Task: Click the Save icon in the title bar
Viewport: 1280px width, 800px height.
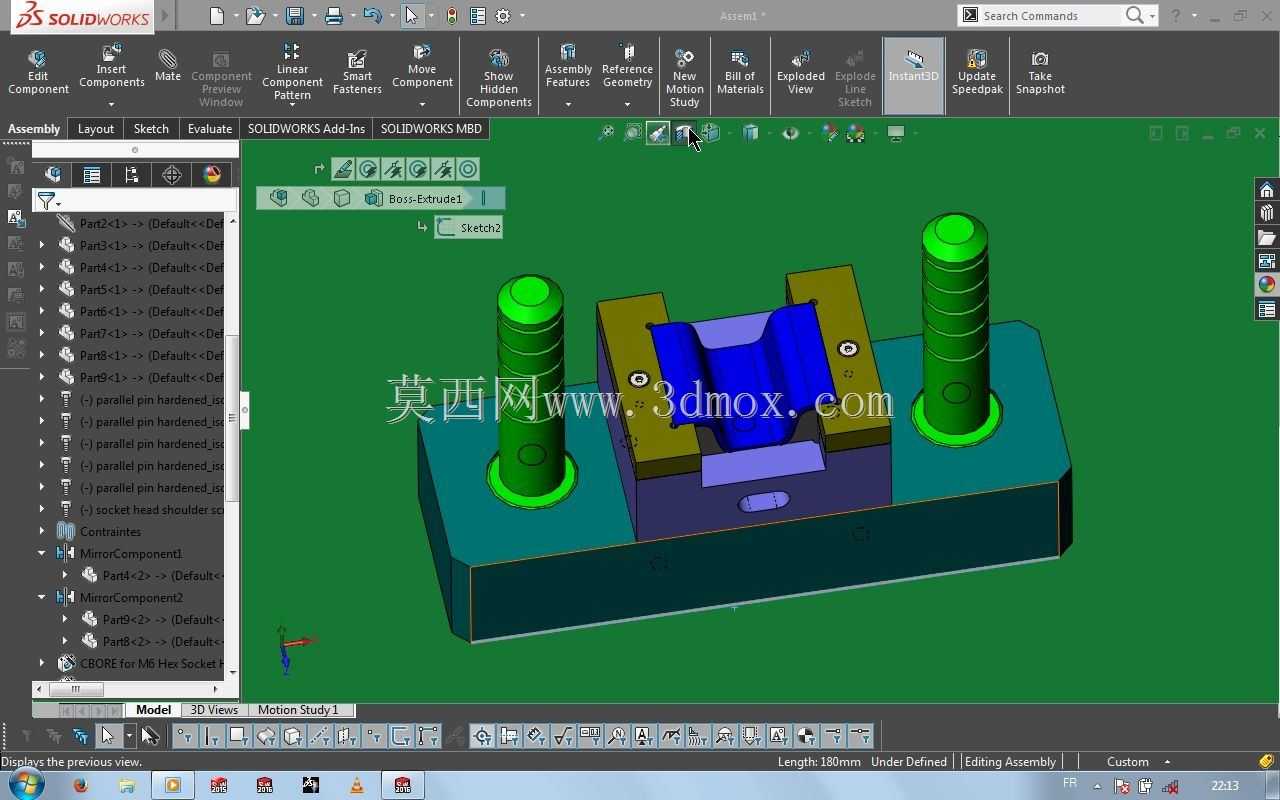Action: 294,16
